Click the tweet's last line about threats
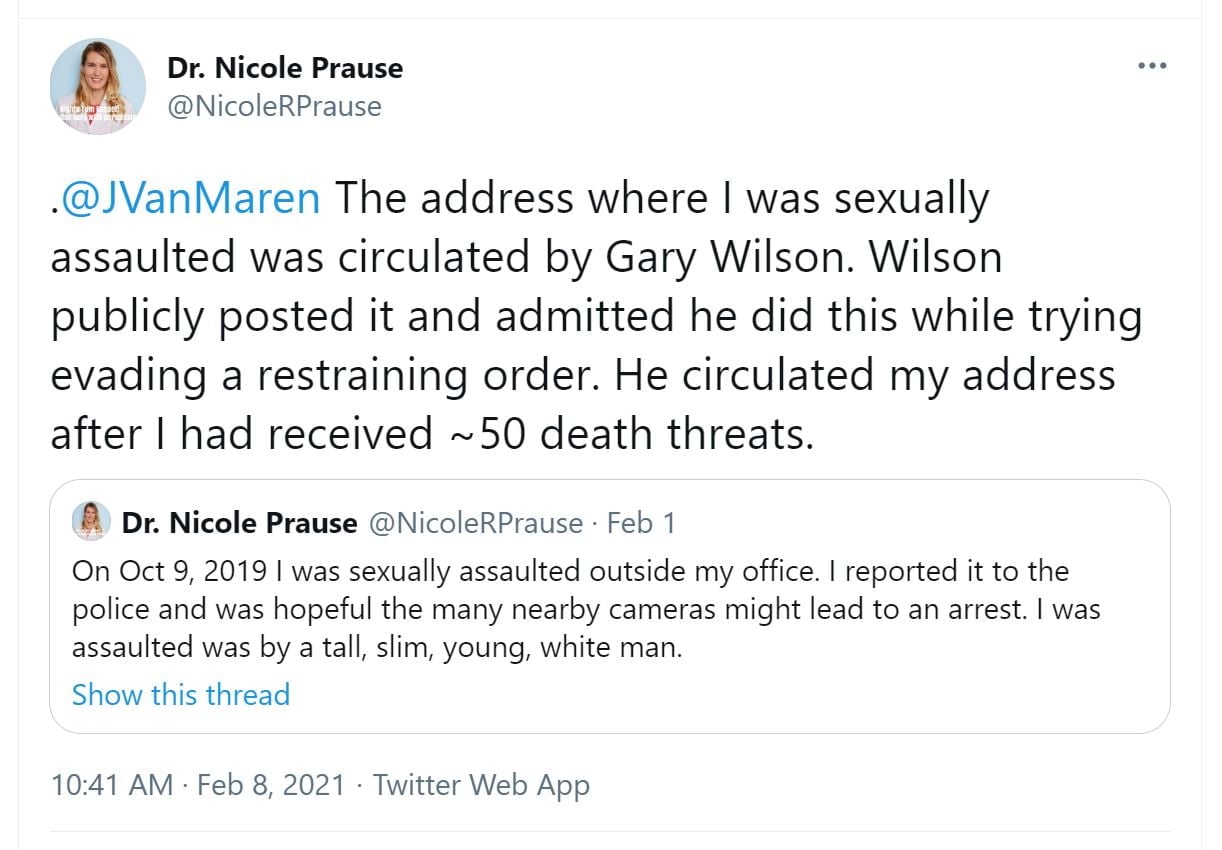 (x=430, y=434)
